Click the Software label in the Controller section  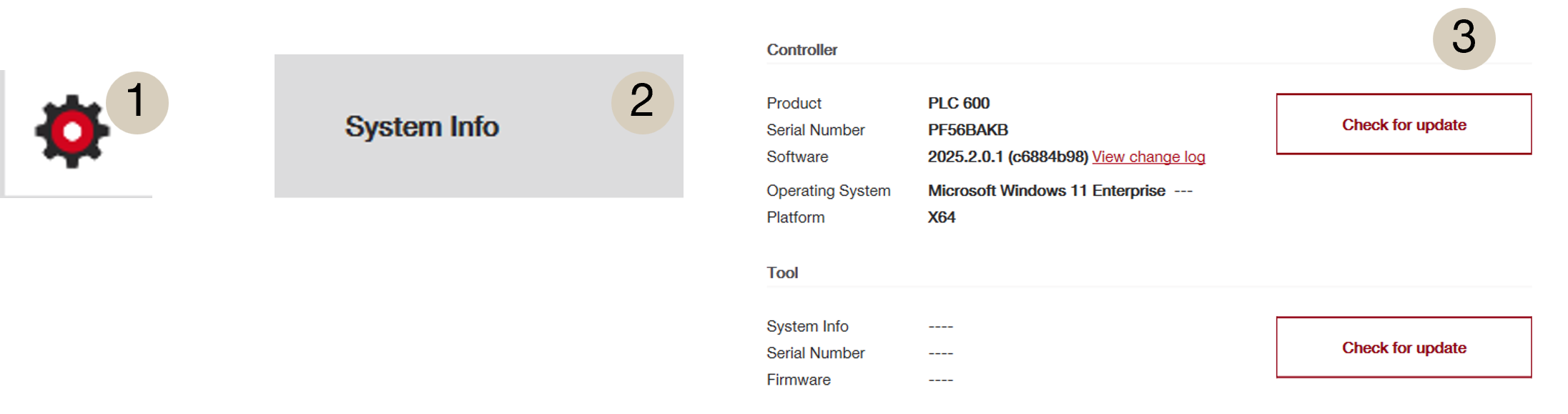coord(797,157)
